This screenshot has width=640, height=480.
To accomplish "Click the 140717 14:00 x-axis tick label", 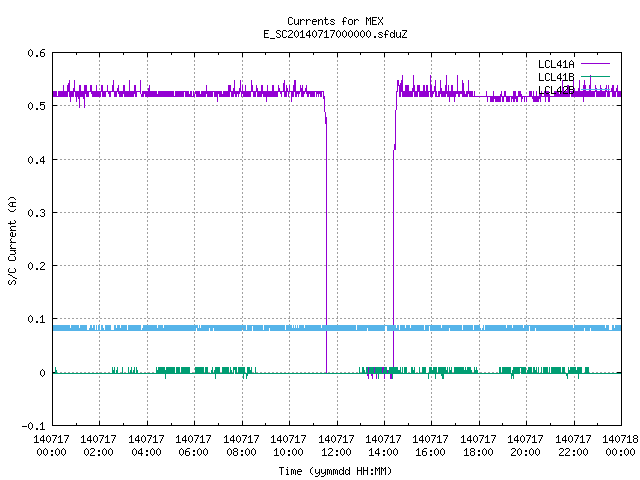I will [383, 446].
